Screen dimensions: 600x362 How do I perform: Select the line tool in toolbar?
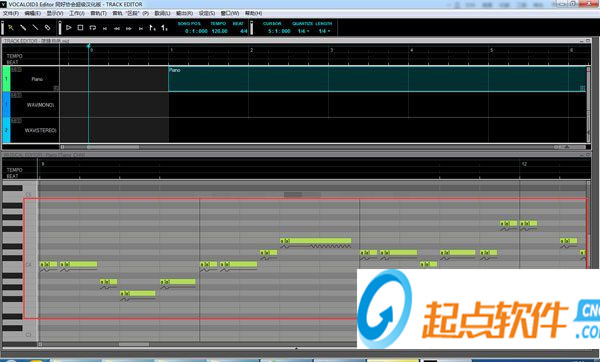(35, 28)
